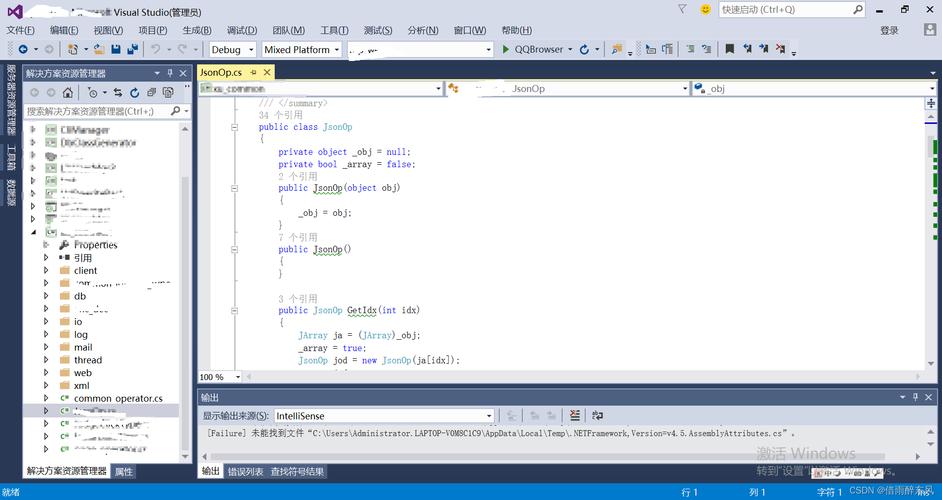Image resolution: width=942 pixels, height=500 pixels.
Task: Switch to the 错误列表 tab
Action: (x=245, y=472)
